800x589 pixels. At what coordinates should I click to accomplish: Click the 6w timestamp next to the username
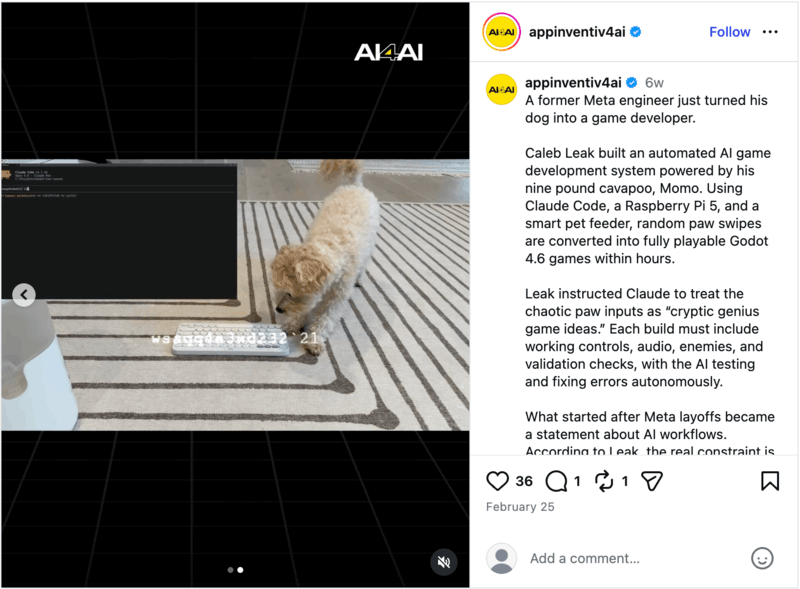tap(654, 83)
